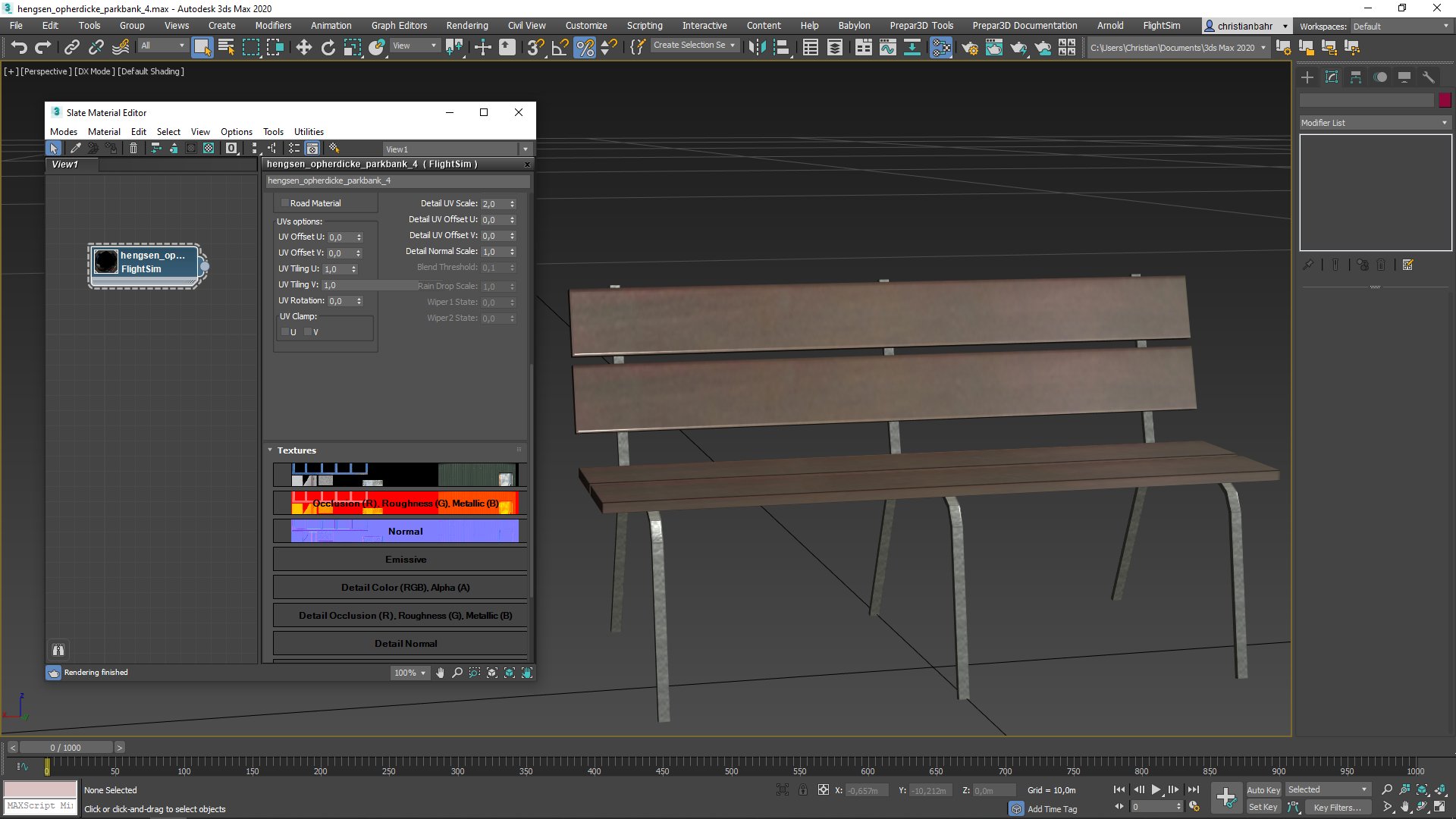This screenshot has height=819, width=1456.
Task: Toggle V clamp checkbox in UV Clamp
Action: click(307, 331)
